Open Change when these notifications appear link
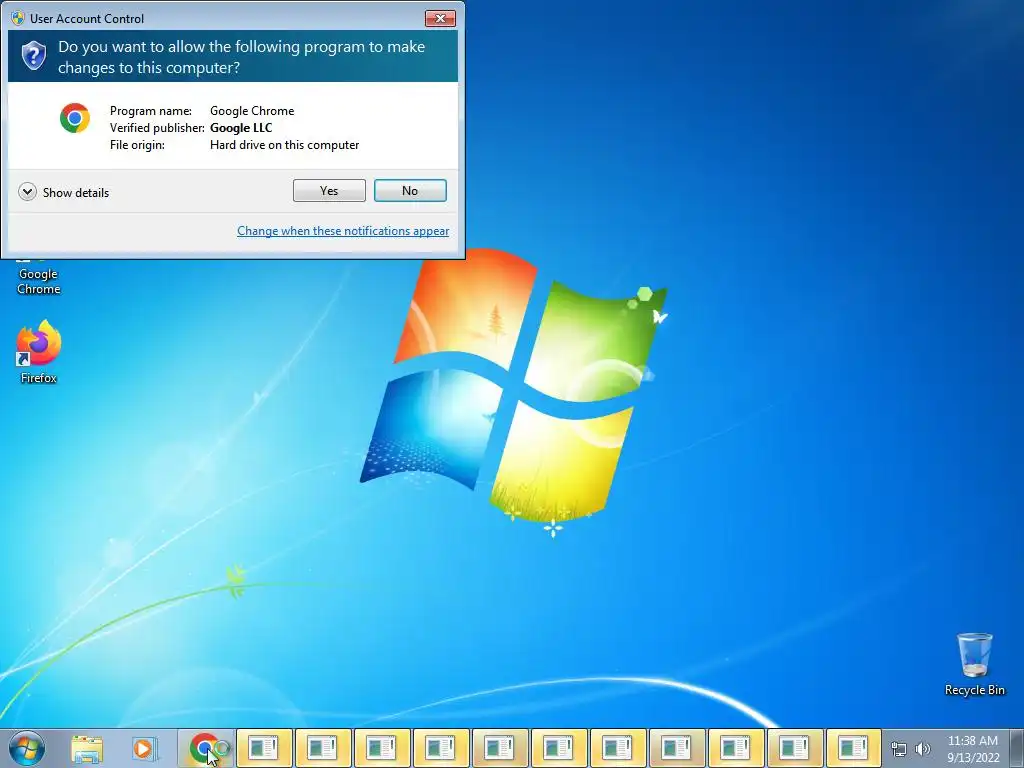The image size is (1024, 768). [343, 231]
